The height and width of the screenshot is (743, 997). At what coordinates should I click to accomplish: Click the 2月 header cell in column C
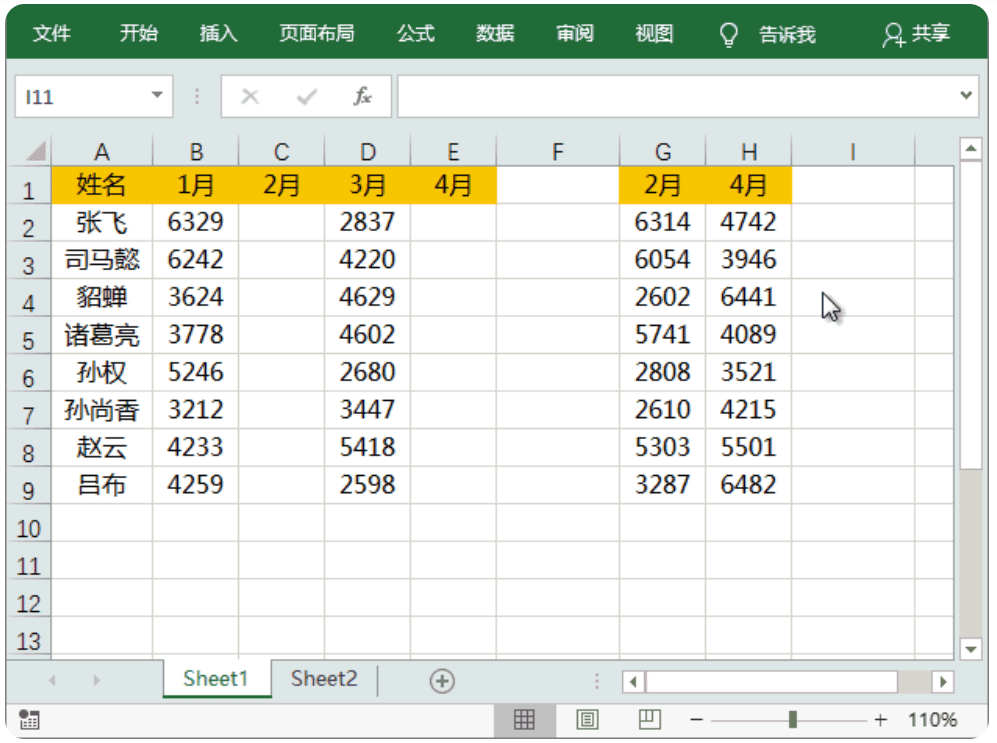pyautogui.click(x=282, y=185)
